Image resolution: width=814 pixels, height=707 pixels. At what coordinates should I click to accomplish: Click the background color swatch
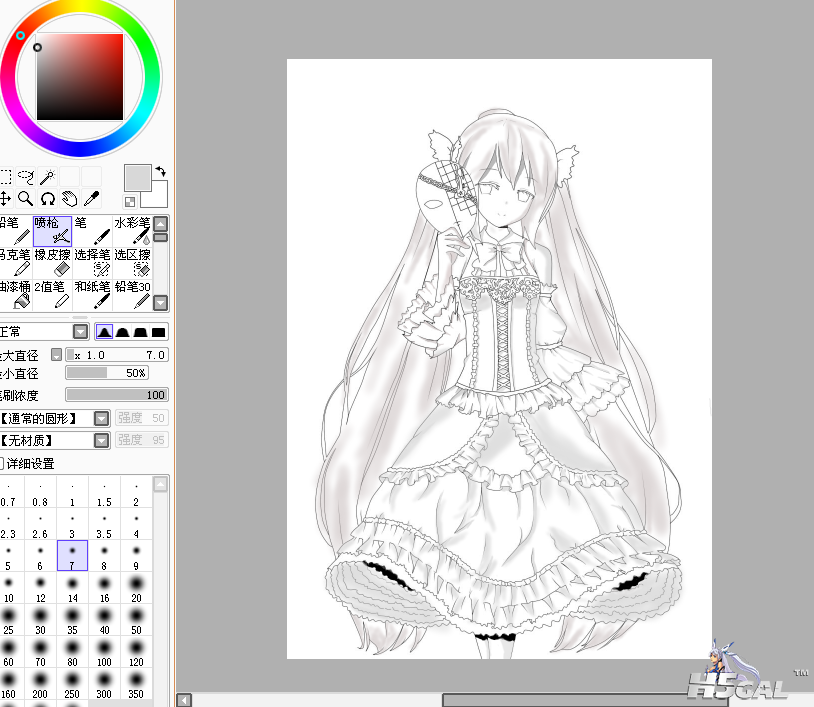coord(158,198)
